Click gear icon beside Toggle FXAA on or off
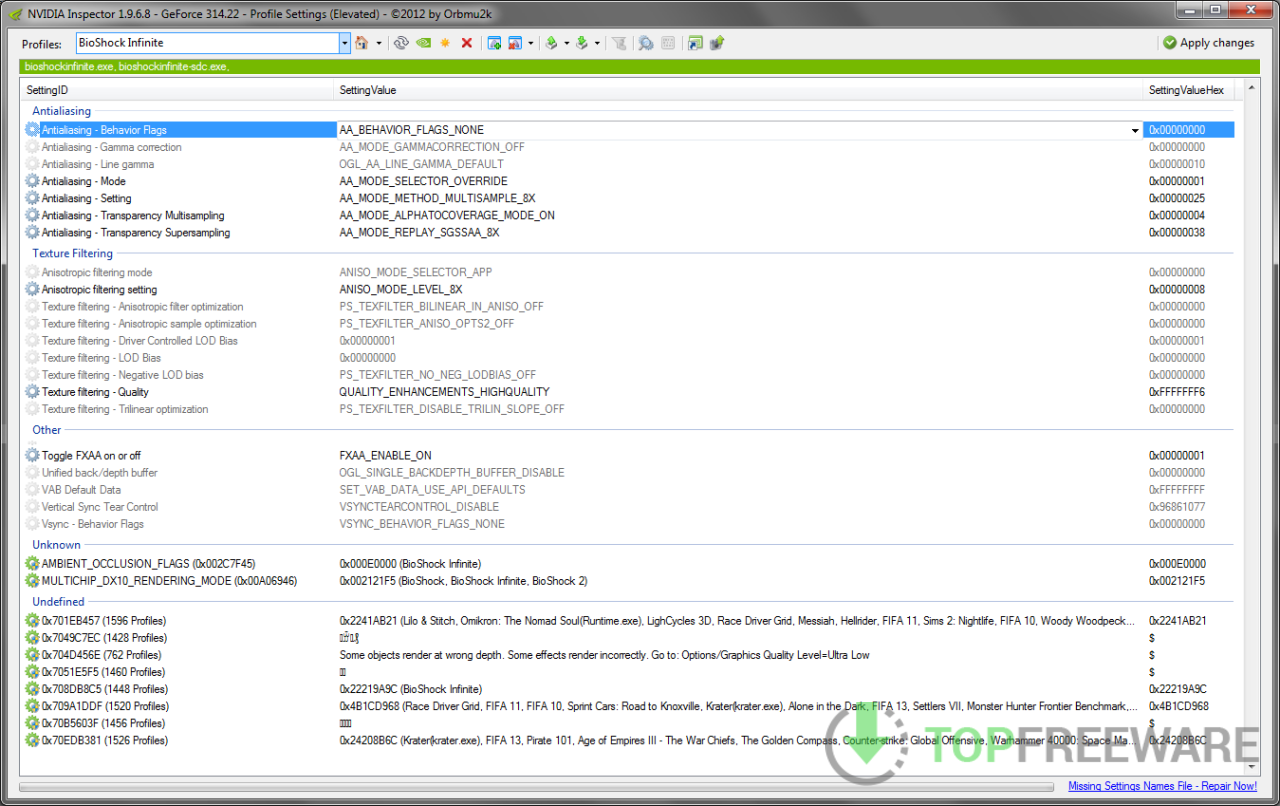Viewport: 1280px width, 806px height. click(x=32, y=455)
